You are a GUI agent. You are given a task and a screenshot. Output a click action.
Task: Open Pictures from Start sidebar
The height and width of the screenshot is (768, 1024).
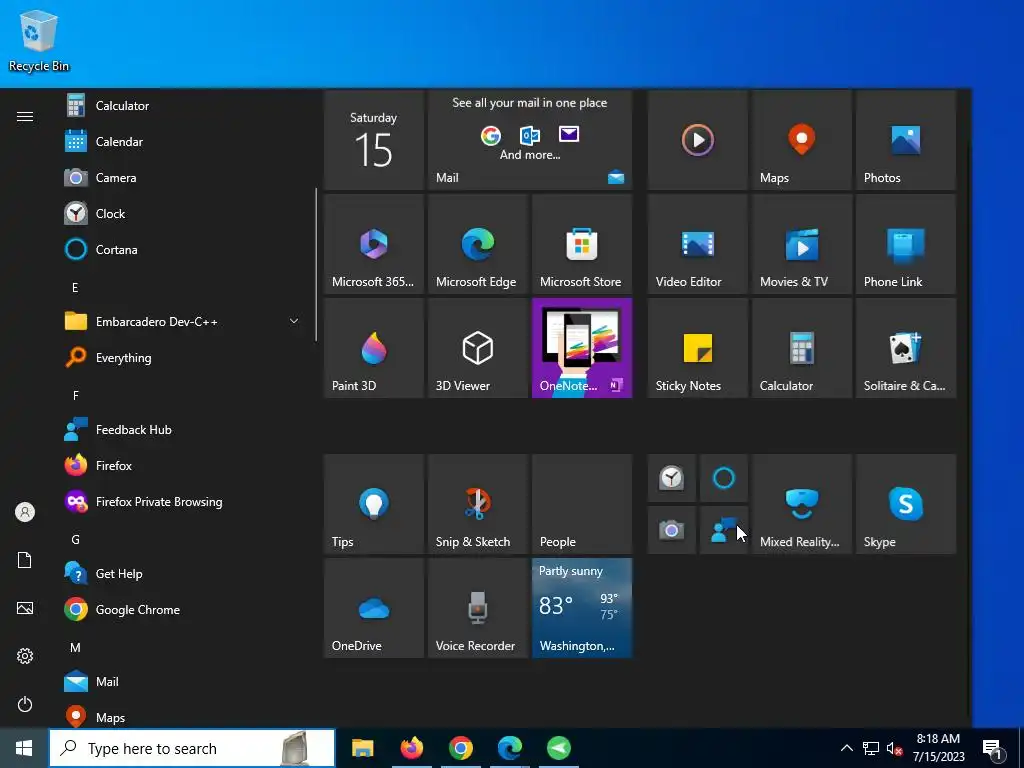click(25, 608)
